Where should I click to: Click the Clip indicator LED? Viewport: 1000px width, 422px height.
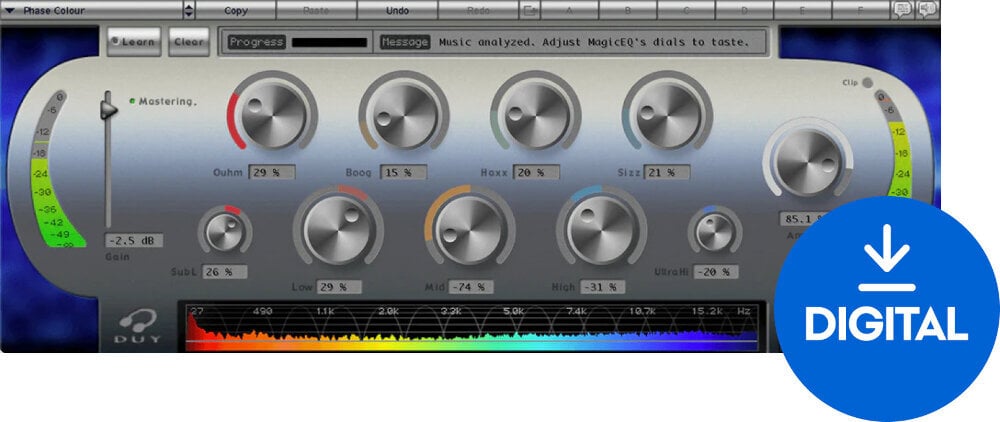[867, 83]
